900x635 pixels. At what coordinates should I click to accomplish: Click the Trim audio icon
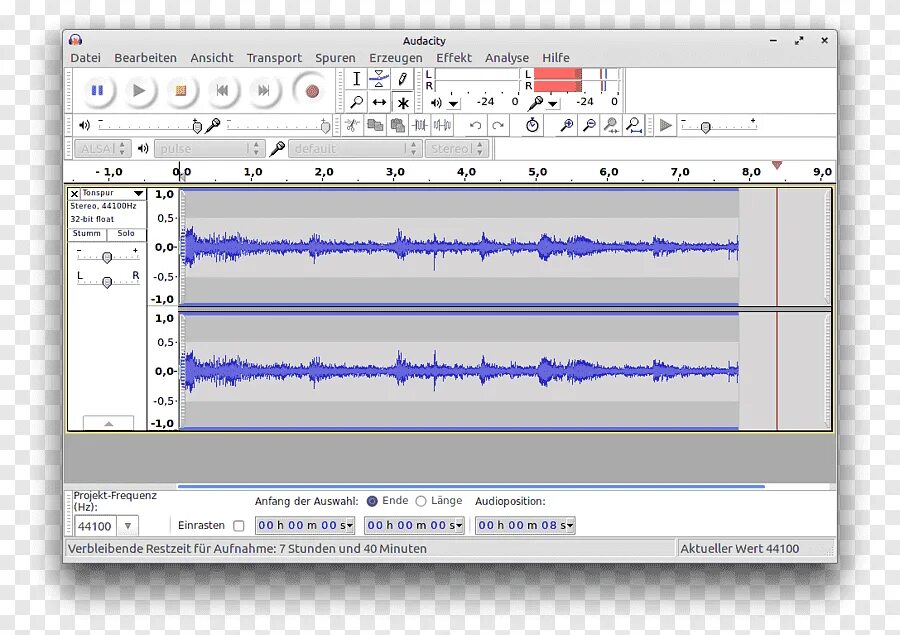pyautogui.click(x=420, y=125)
